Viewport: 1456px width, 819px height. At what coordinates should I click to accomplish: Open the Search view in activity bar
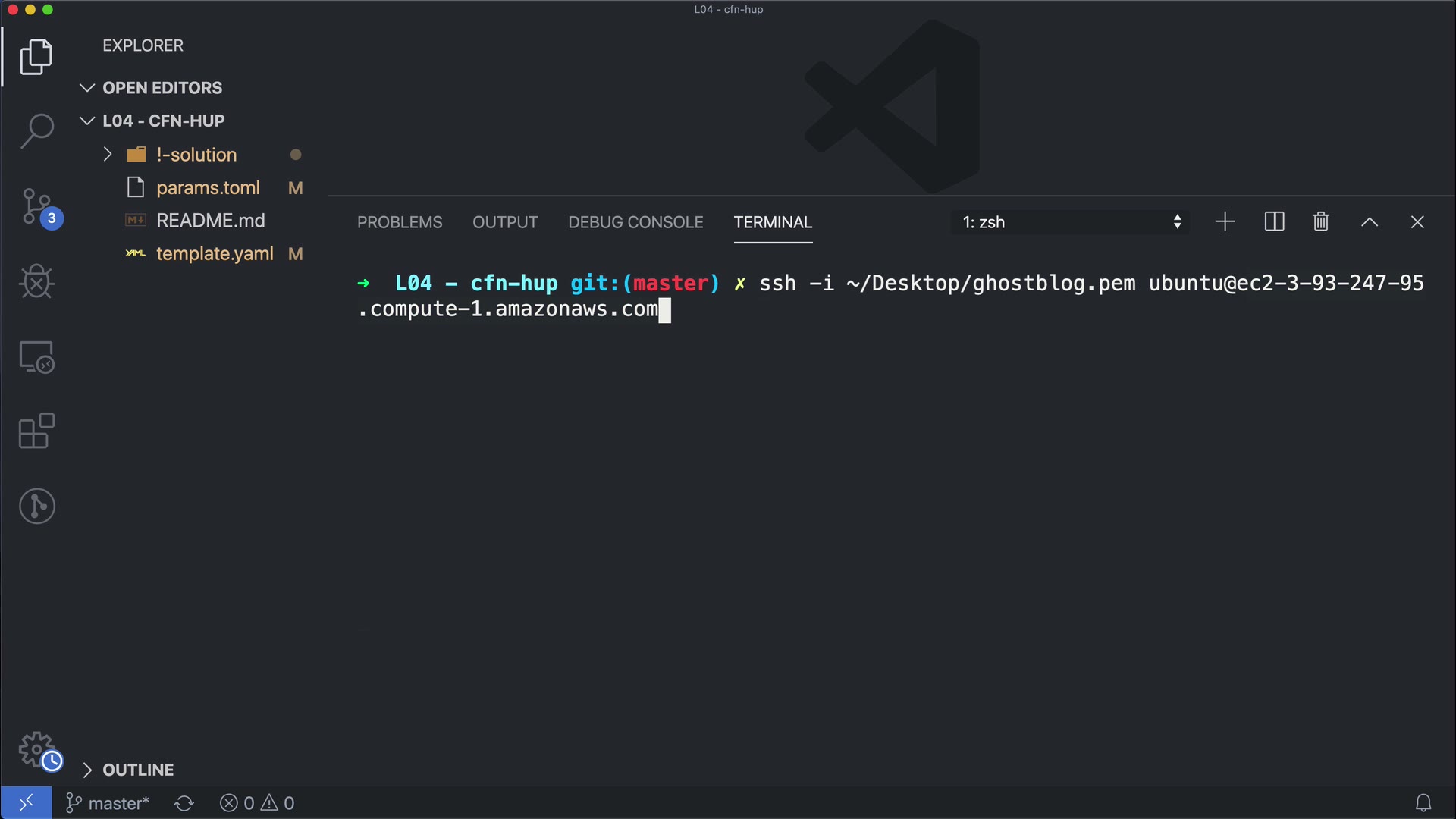[36, 131]
